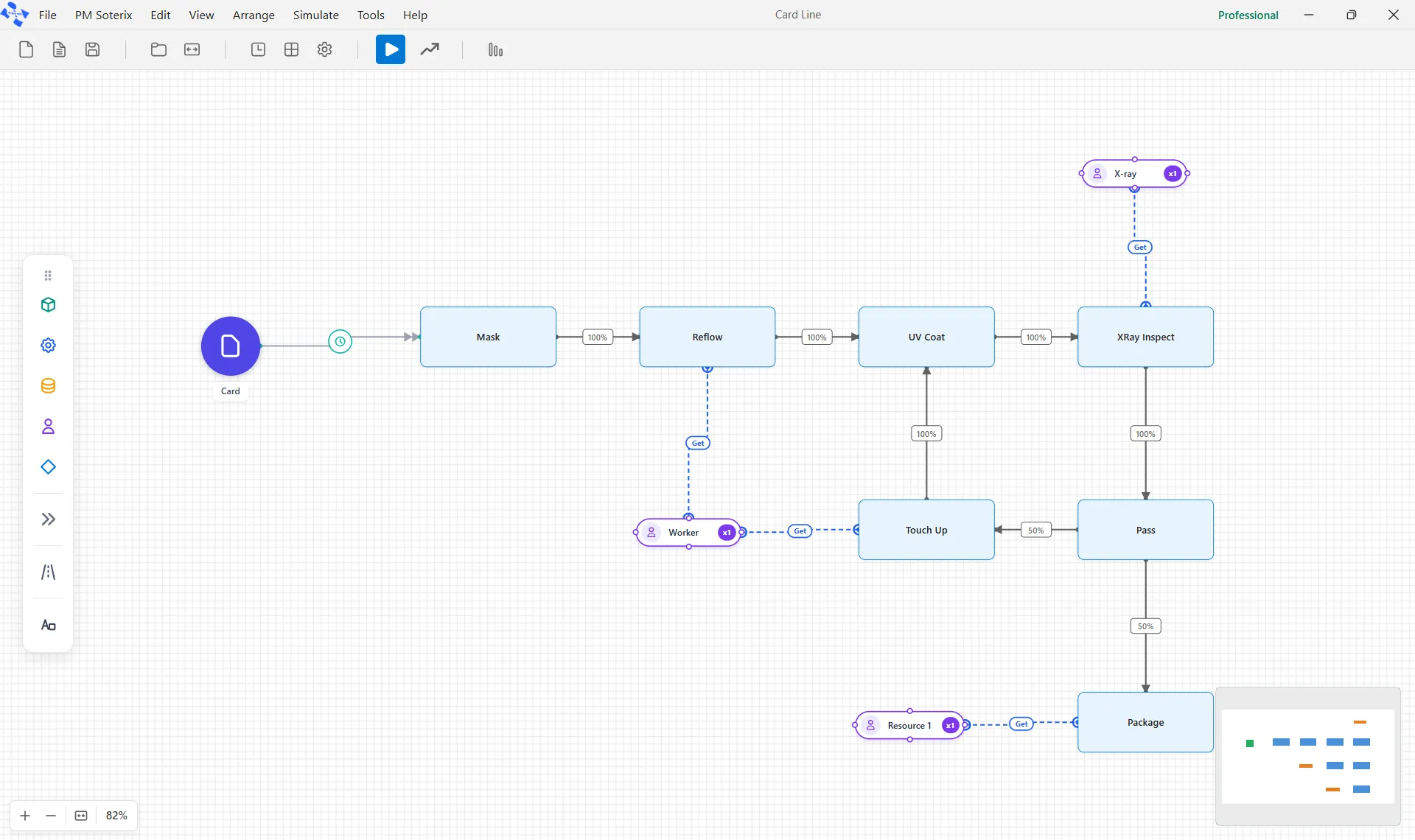Image resolution: width=1415 pixels, height=840 pixels.
Task: Click the minimap overview thumbnail
Action: (1307, 756)
